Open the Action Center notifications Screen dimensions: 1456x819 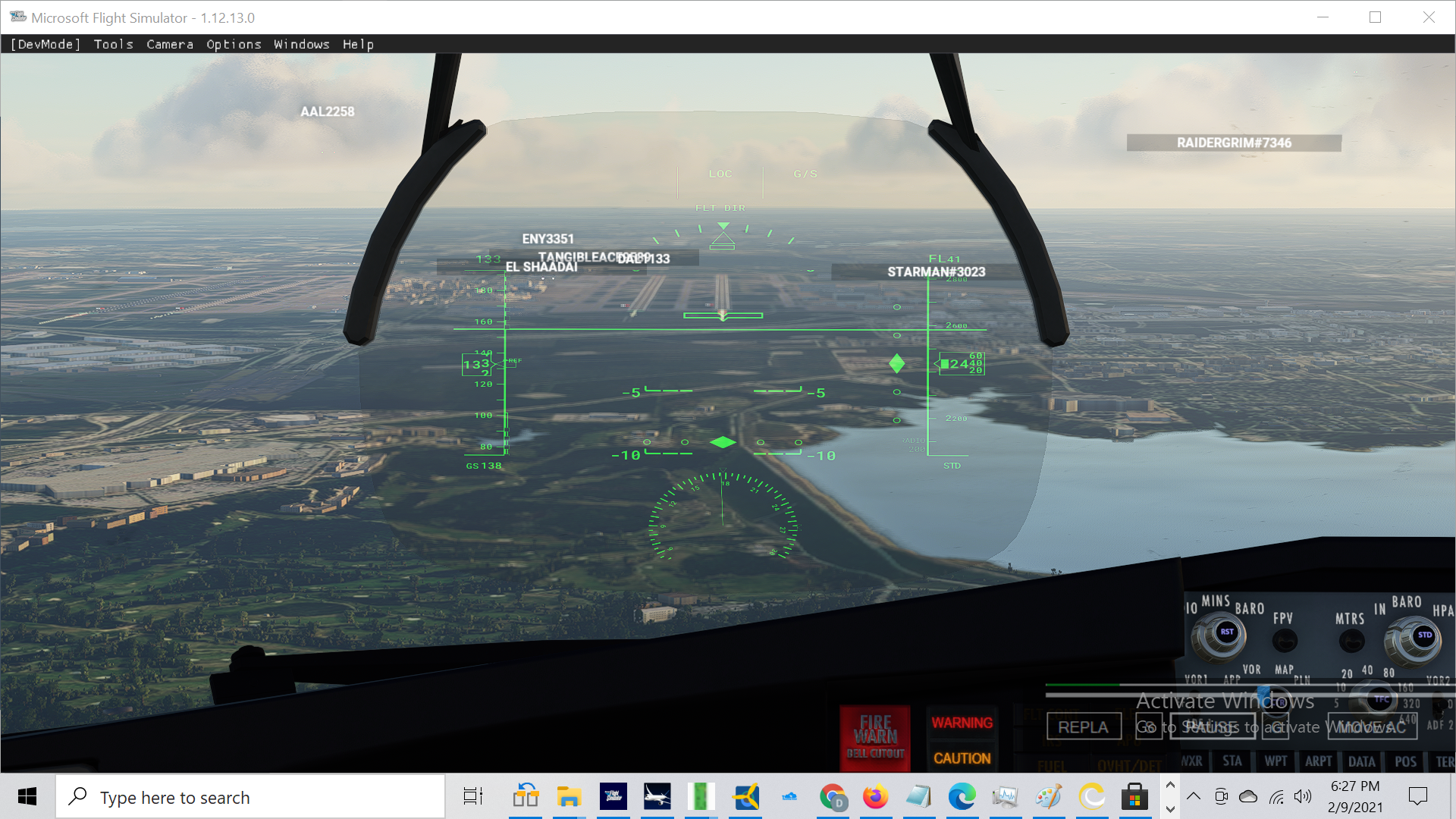[1417, 796]
